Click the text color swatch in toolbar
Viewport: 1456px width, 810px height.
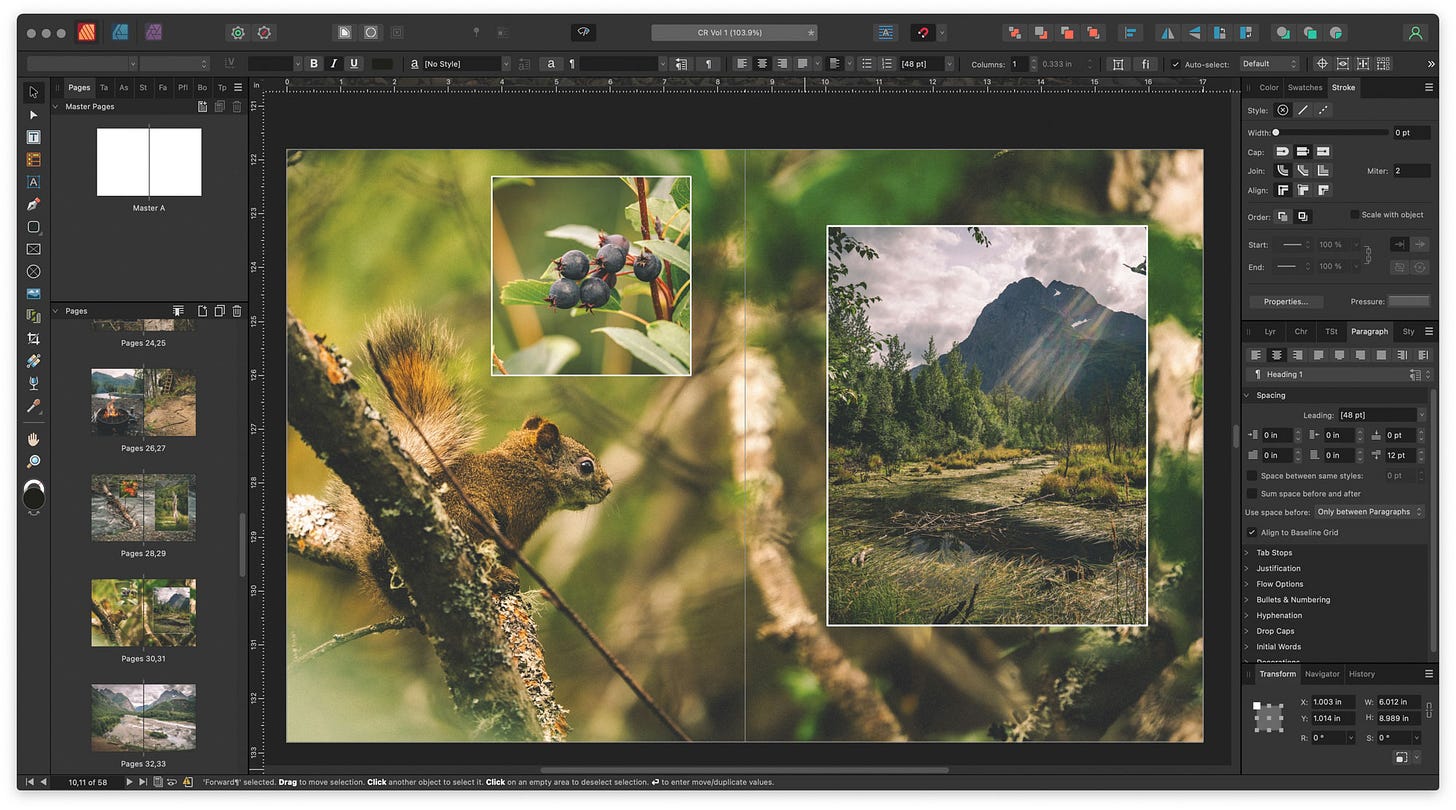click(382, 64)
